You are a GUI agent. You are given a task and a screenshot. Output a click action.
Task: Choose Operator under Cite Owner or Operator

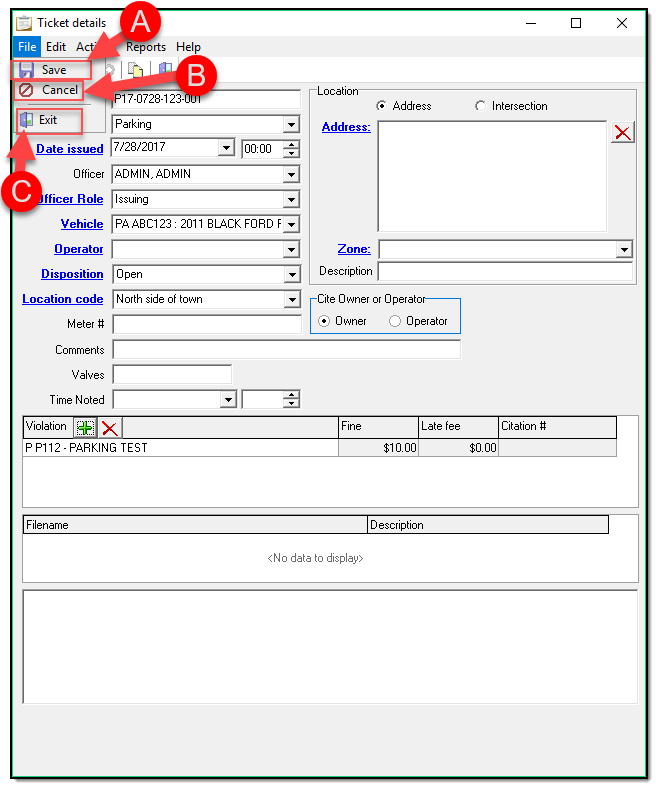pos(395,321)
